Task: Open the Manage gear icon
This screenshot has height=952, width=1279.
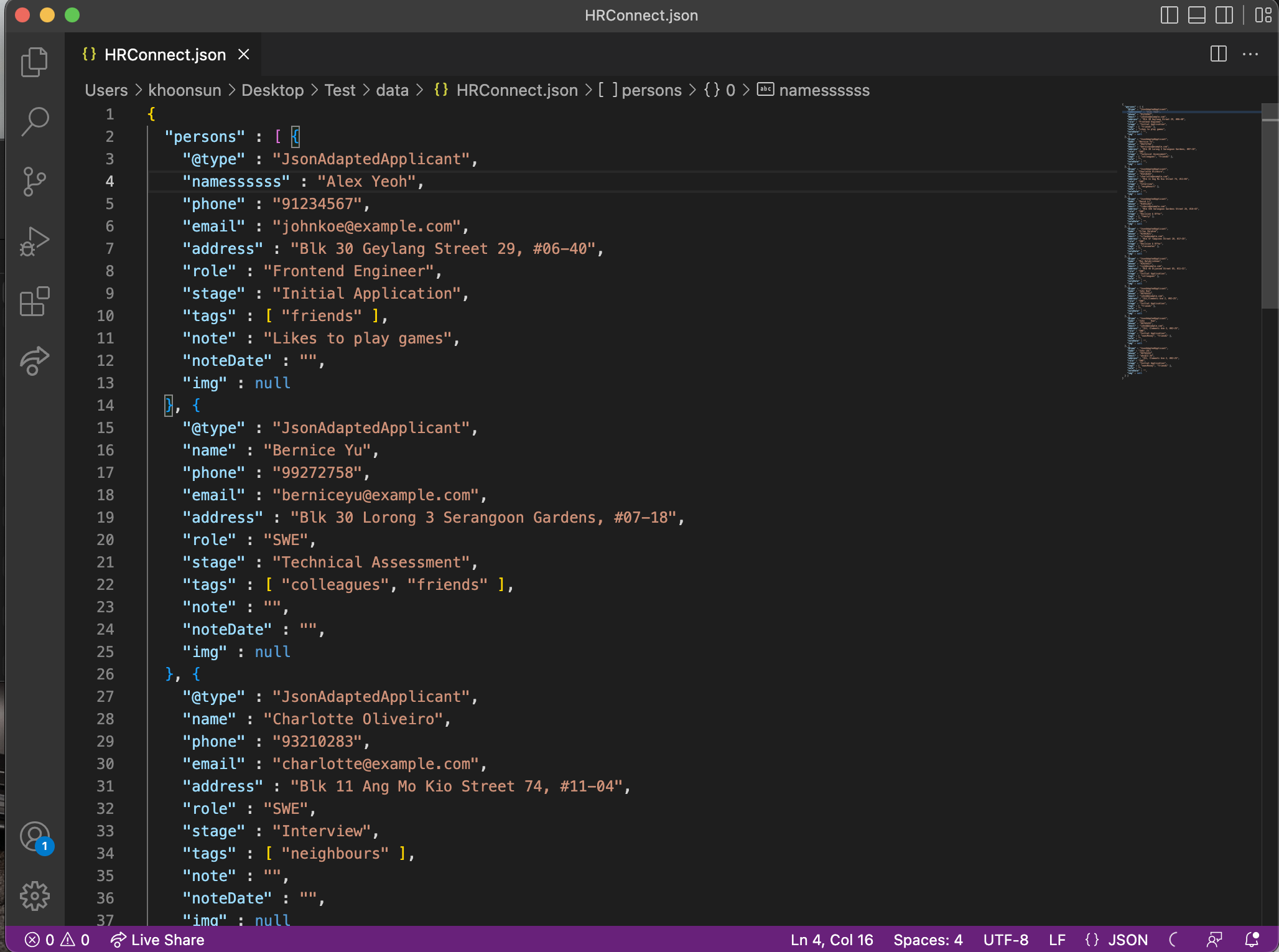Action: coord(34,895)
